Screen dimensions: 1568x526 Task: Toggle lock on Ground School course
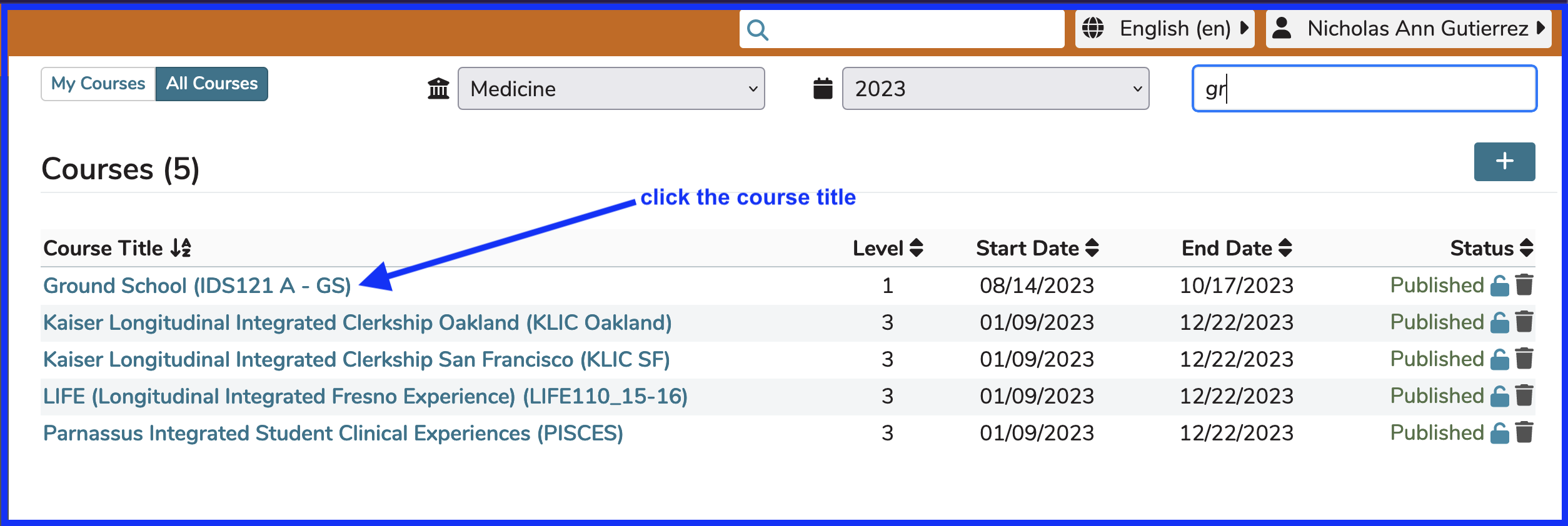pyautogui.click(x=1499, y=285)
